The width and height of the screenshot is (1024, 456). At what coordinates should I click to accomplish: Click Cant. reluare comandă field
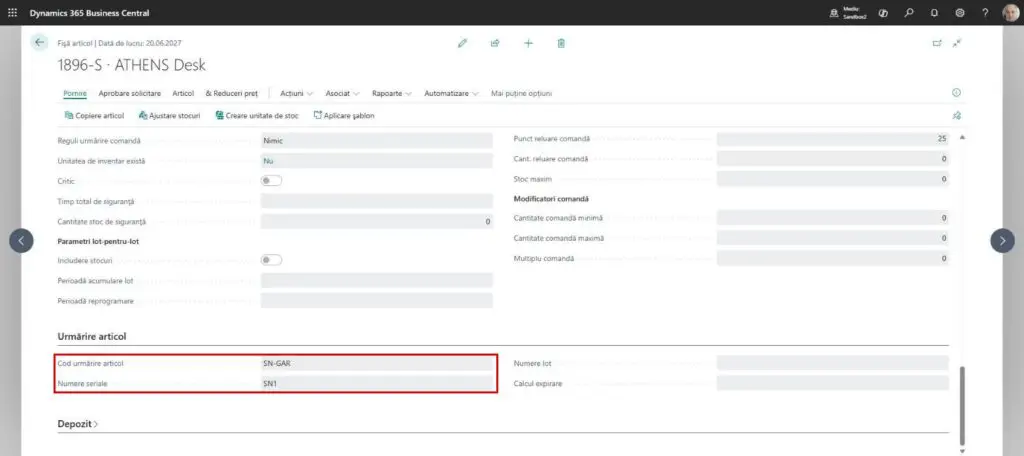coord(833,159)
